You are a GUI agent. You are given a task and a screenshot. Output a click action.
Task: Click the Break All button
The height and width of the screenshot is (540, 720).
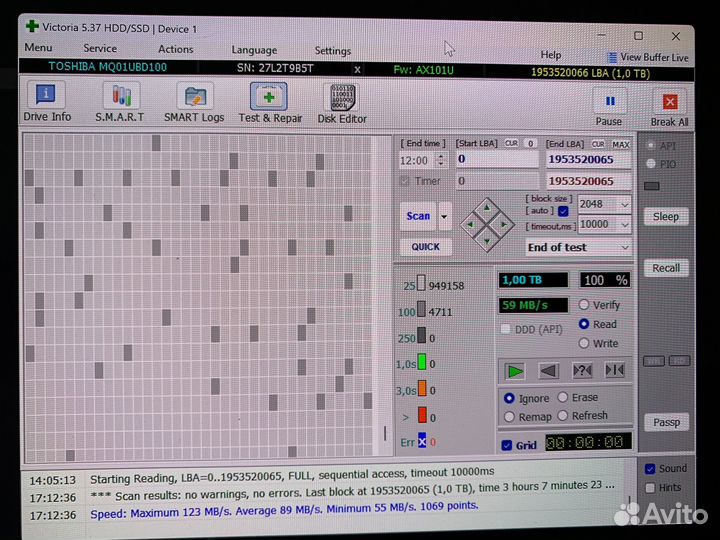tap(669, 106)
